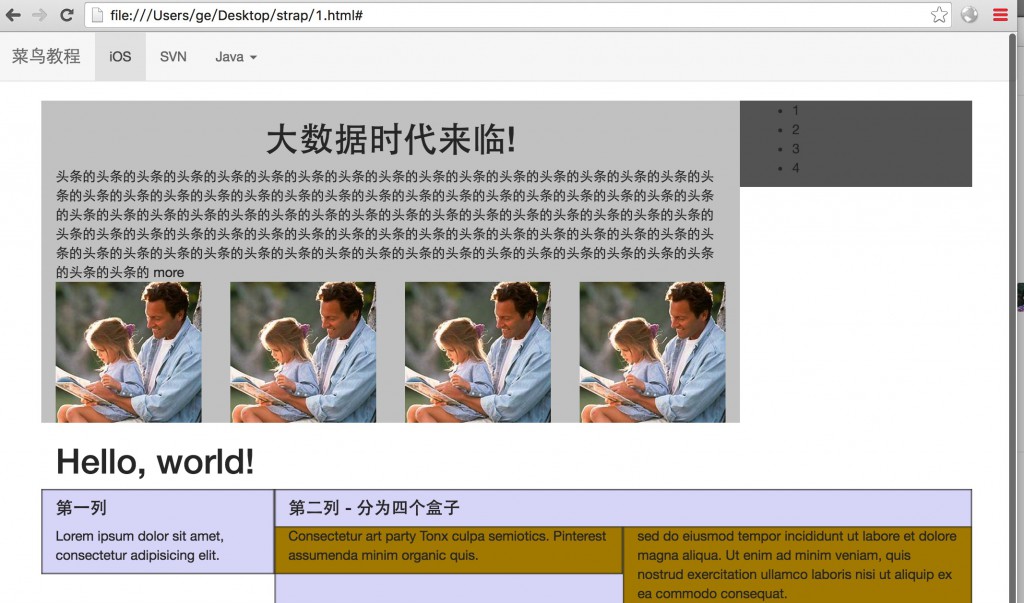The width and height of the screenshot is (1024, 603).
Task: Click the "more" link after headline text
Action: coord(170,272)
